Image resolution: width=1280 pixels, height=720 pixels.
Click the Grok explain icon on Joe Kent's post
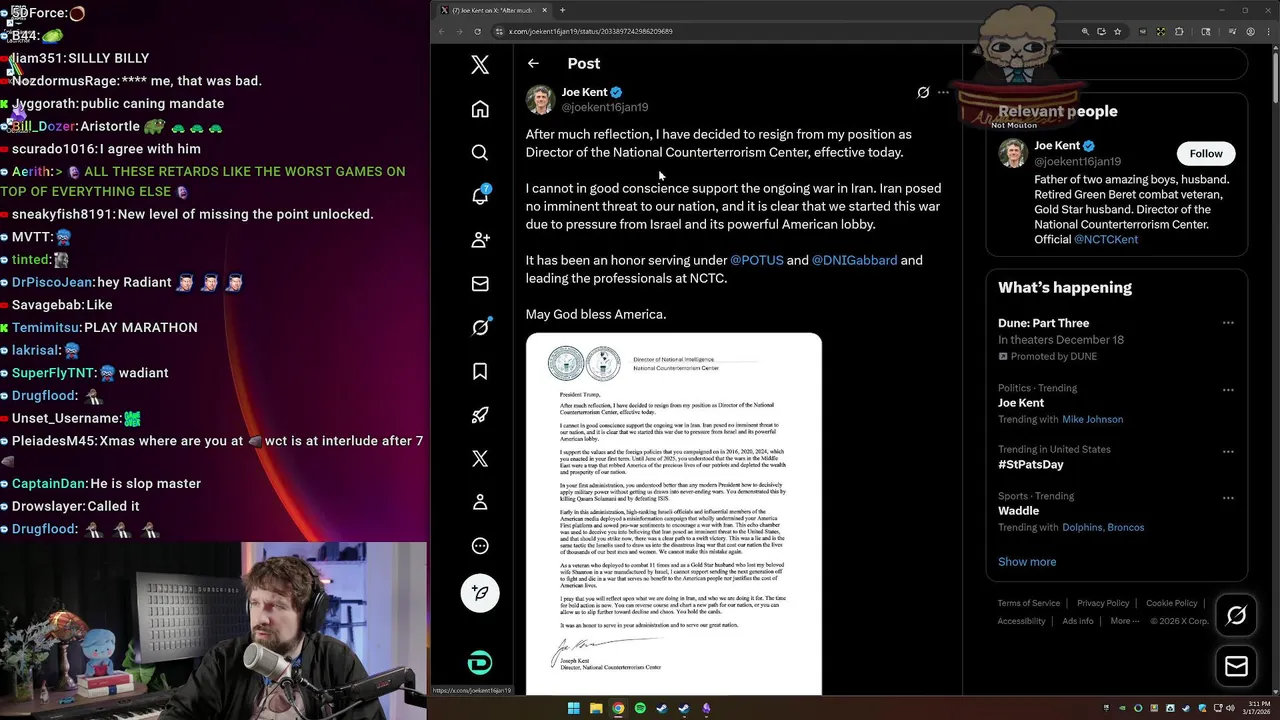click(923, 92)
